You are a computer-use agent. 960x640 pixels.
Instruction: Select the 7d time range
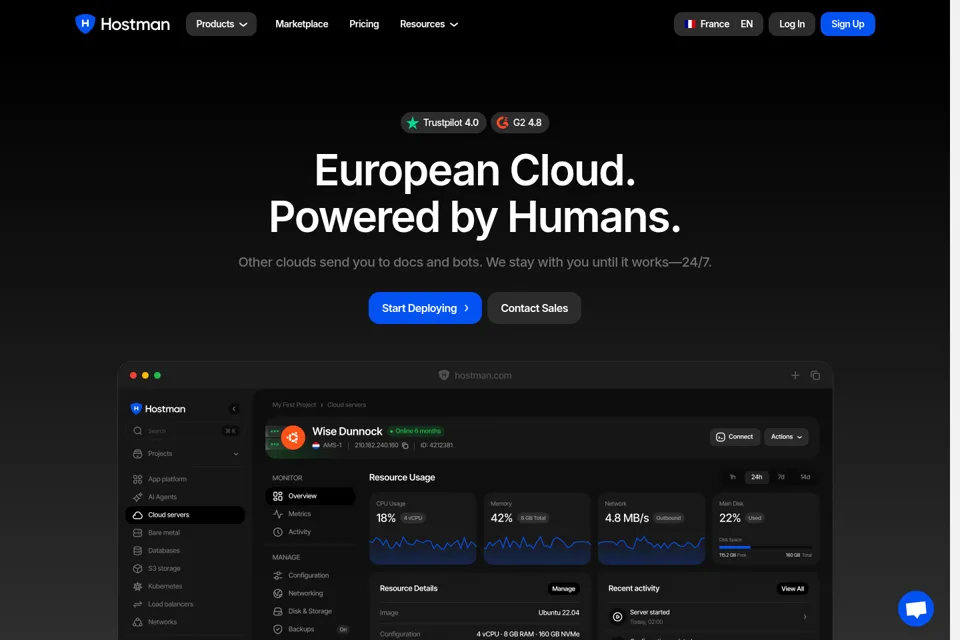coord(781,477)
